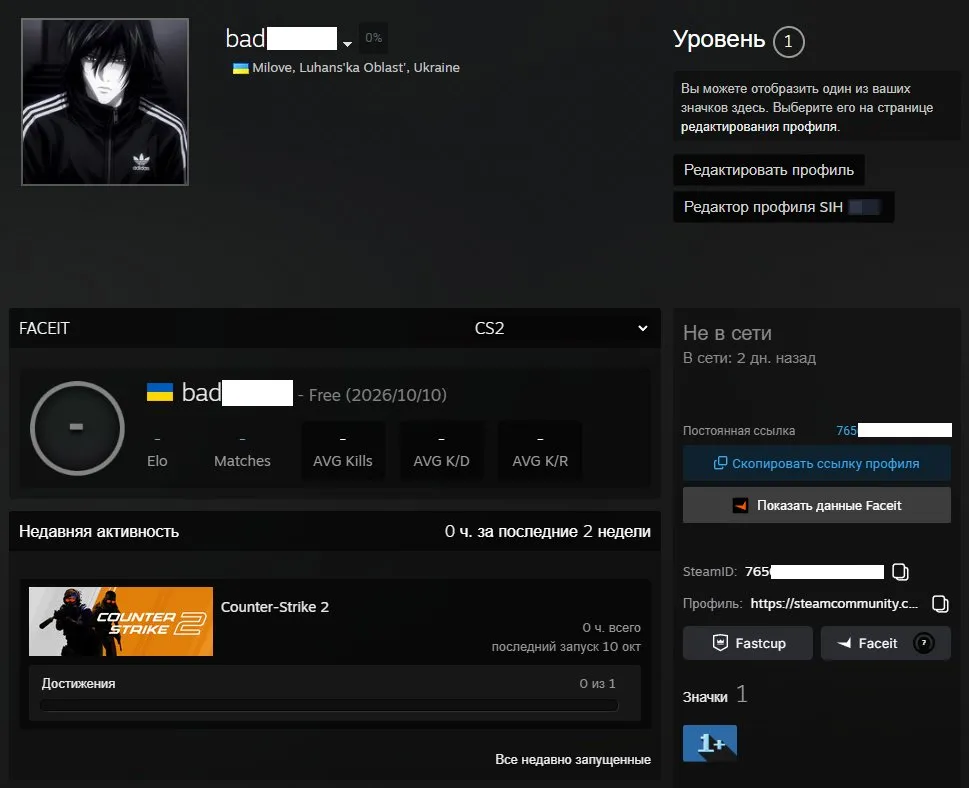This screenshot has width=969, height=788.
Task: Click the Ukraine flag next to the location
Action: [x=240, y=68]
